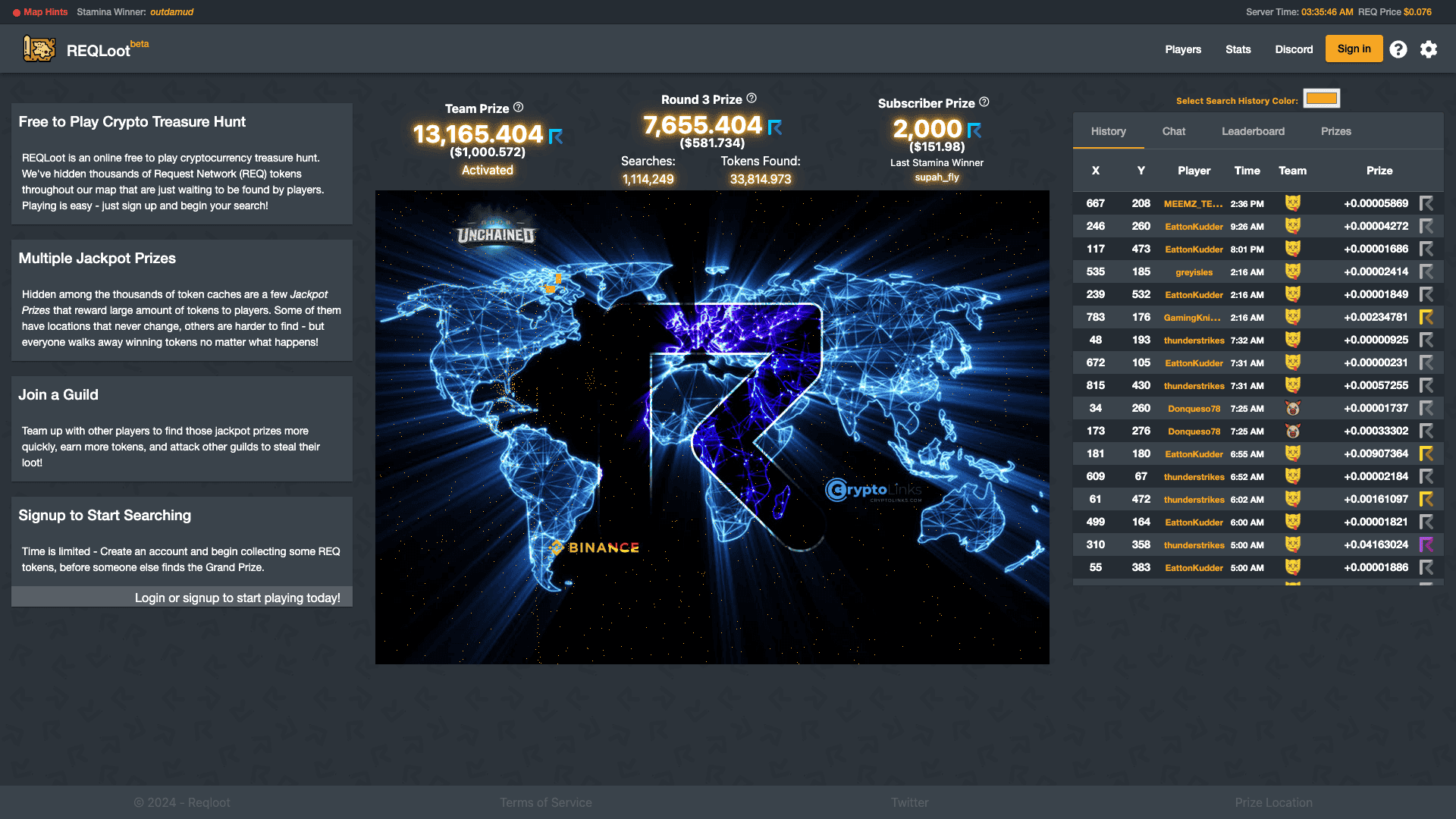
Task: Click REQ token icon next to Round 3 Prize
Action: click(775, 127)
